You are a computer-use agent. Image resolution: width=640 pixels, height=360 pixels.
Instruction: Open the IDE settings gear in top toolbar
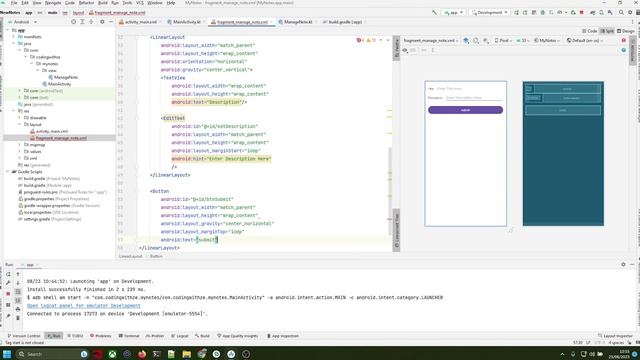pyautogui.click(x=630, y=13)
